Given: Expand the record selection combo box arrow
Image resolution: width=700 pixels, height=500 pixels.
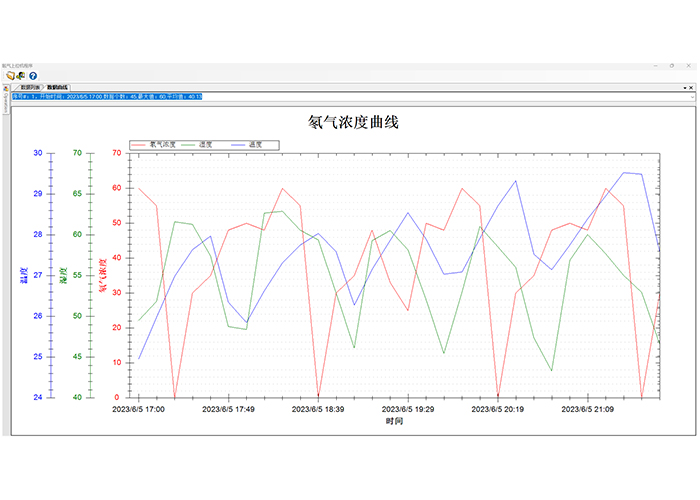Looking at the screenshot, I should [690, 97].
